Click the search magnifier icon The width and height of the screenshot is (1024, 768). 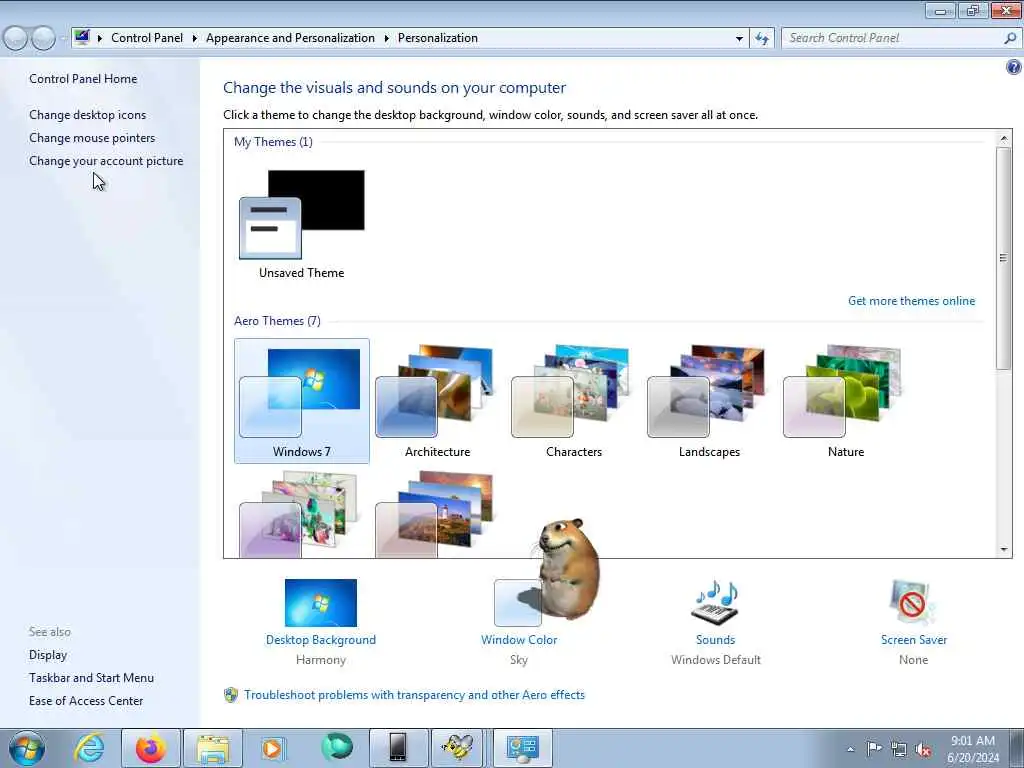[1010, 38]
